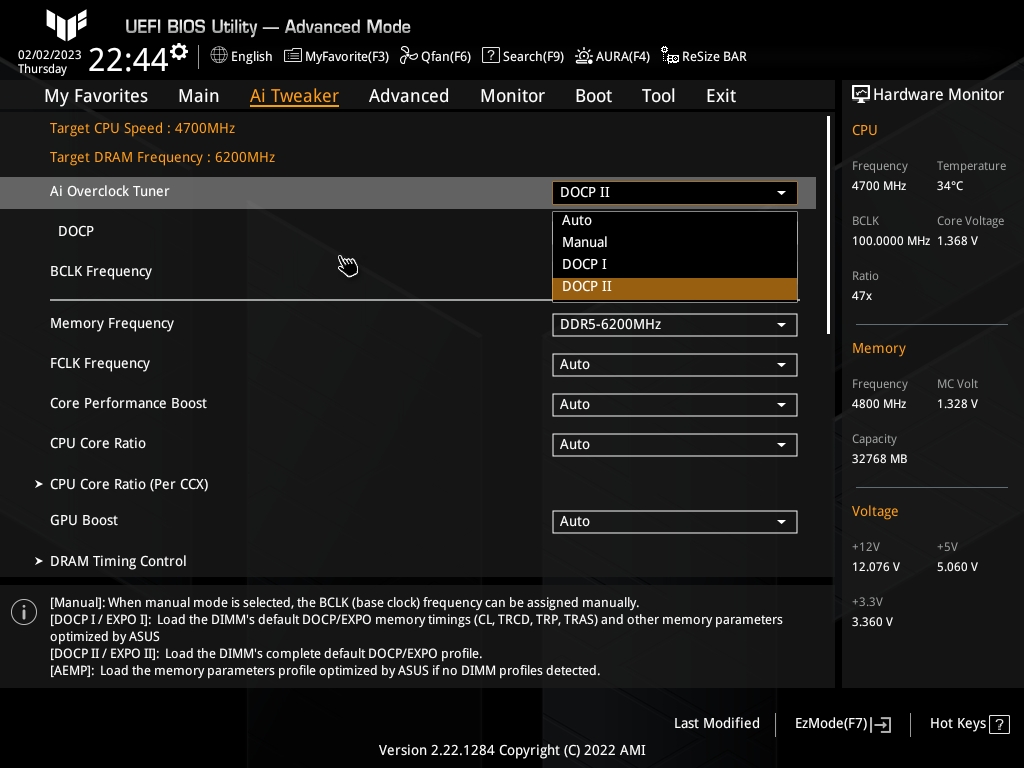Click the +3.3V 3.360 V reading
The width and height of the screenshot is (1024, 768).
tap(872, 622)
